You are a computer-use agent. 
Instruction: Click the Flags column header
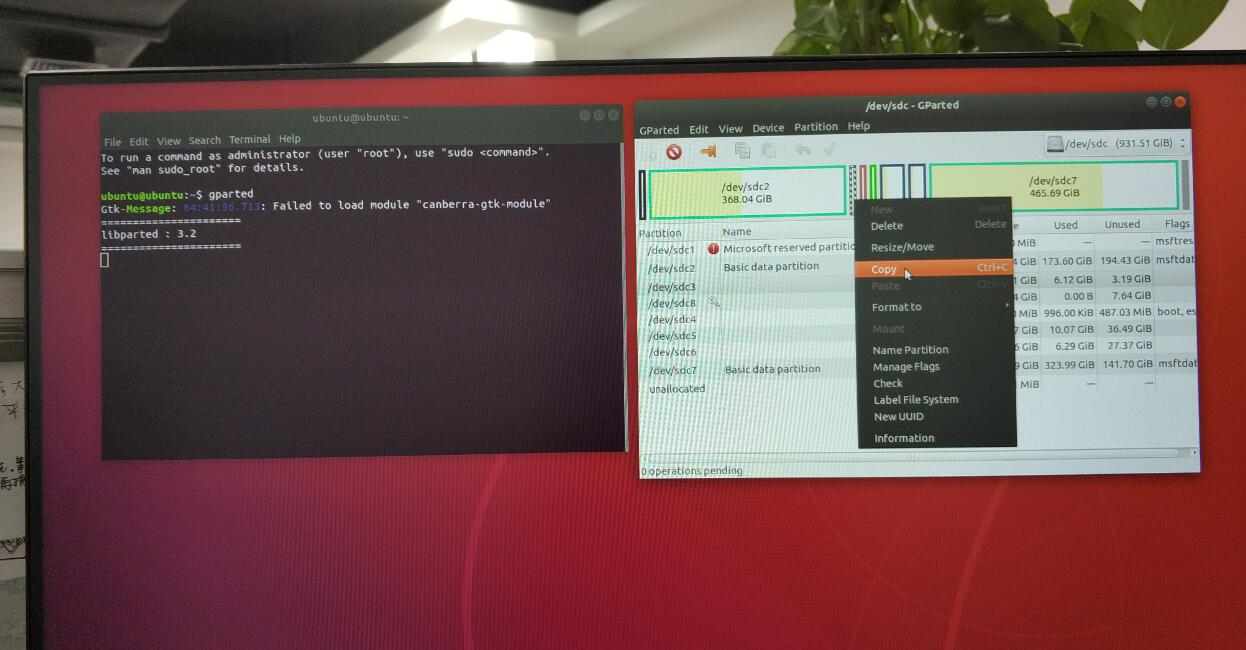[1177, 223]
